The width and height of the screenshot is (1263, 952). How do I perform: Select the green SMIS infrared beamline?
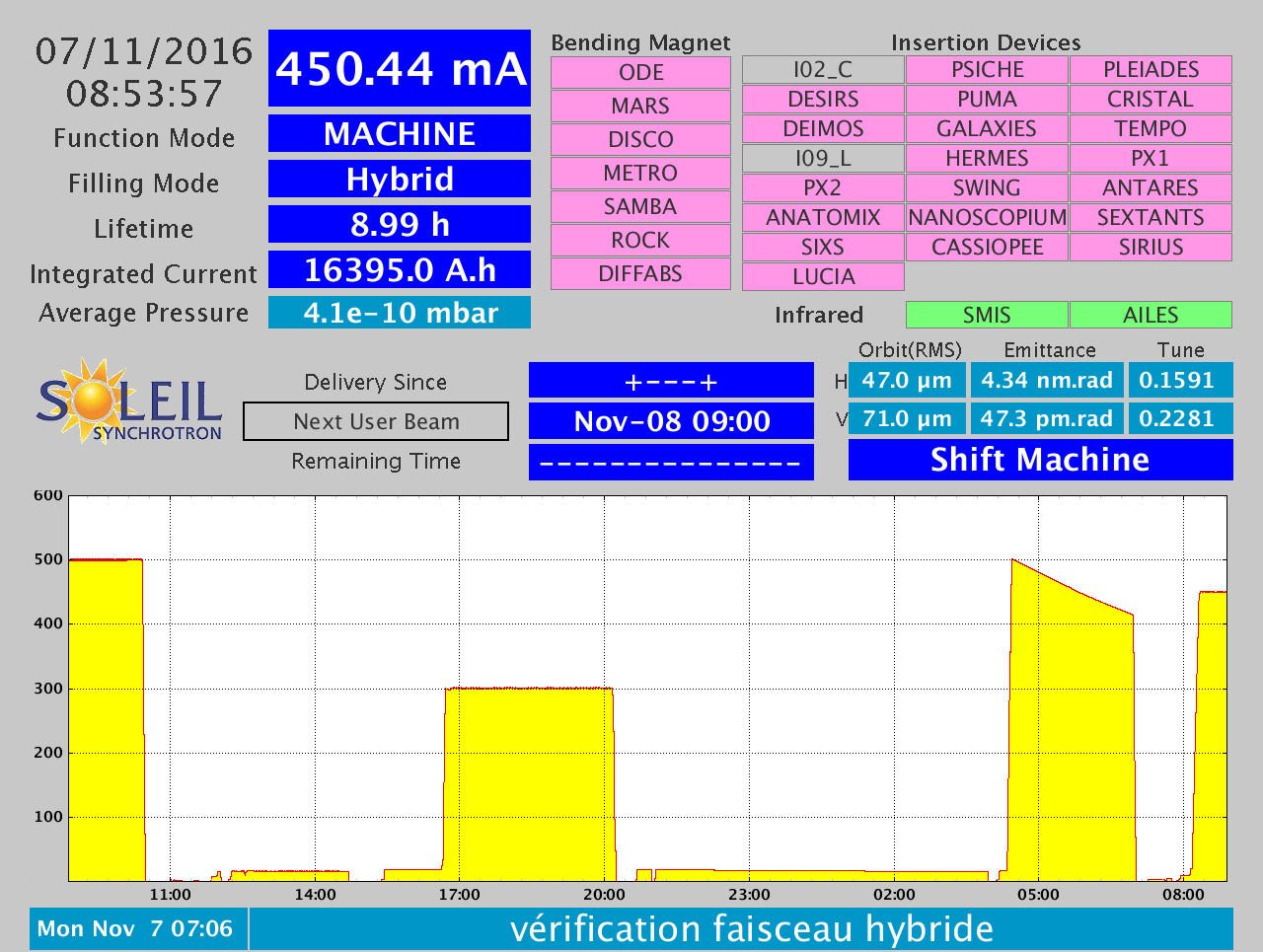(987, 315)
